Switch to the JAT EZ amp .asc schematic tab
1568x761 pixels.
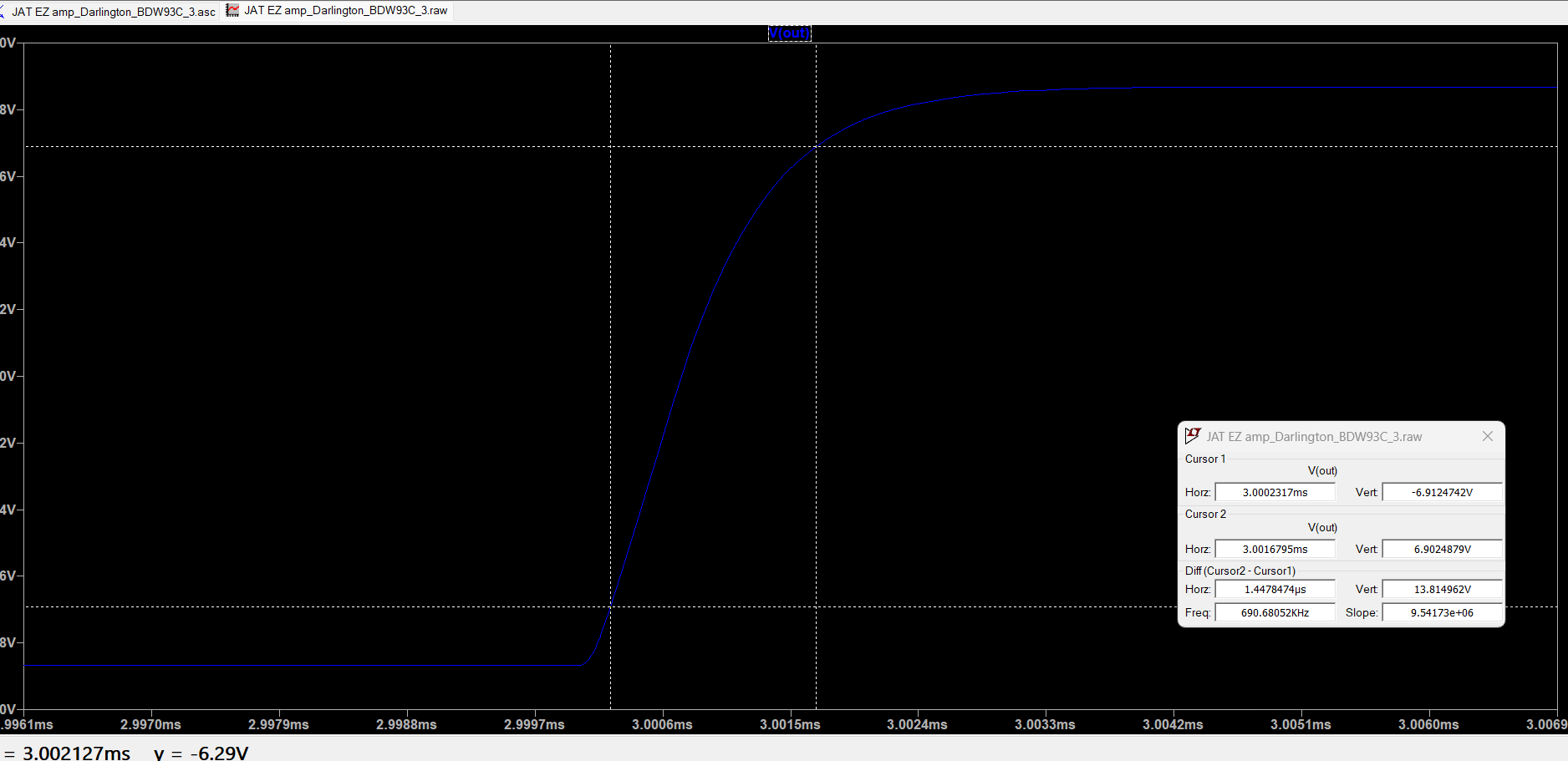point(109,12)
